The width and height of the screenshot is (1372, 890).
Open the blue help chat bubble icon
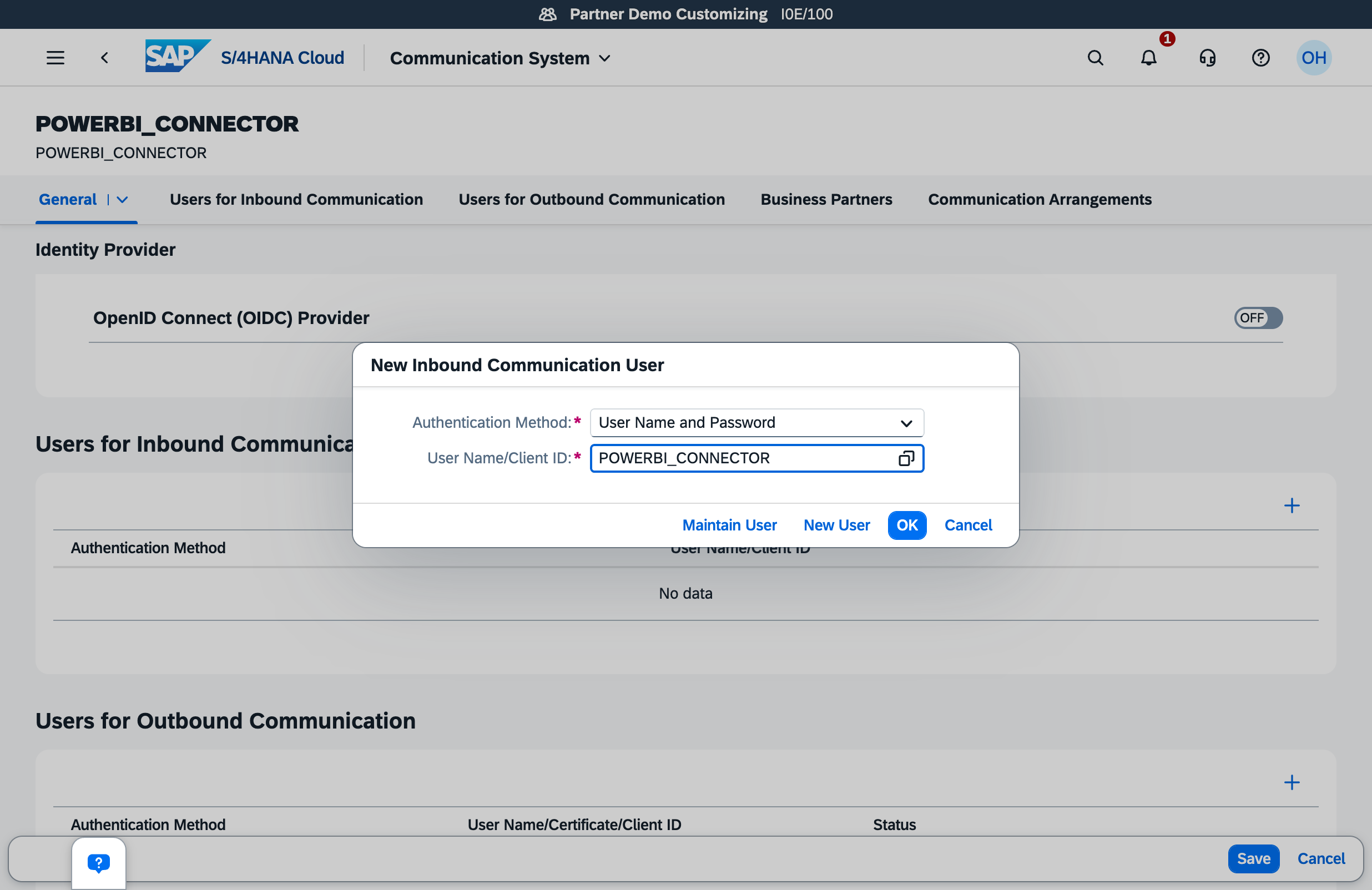(99, 863)
